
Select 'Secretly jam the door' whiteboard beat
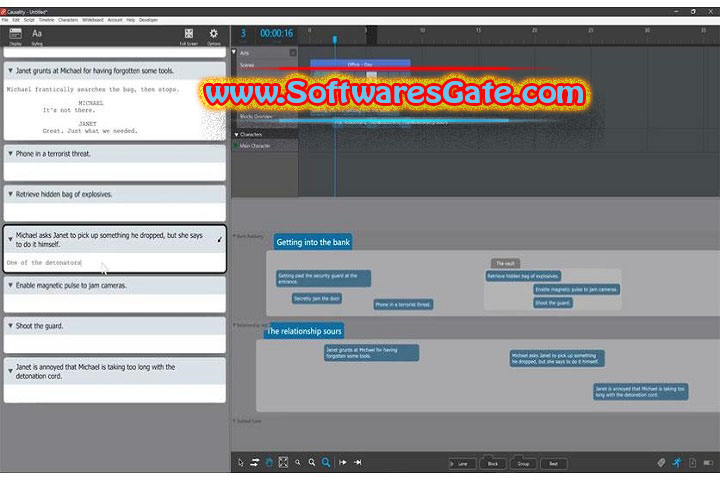[x=317, y=299]
